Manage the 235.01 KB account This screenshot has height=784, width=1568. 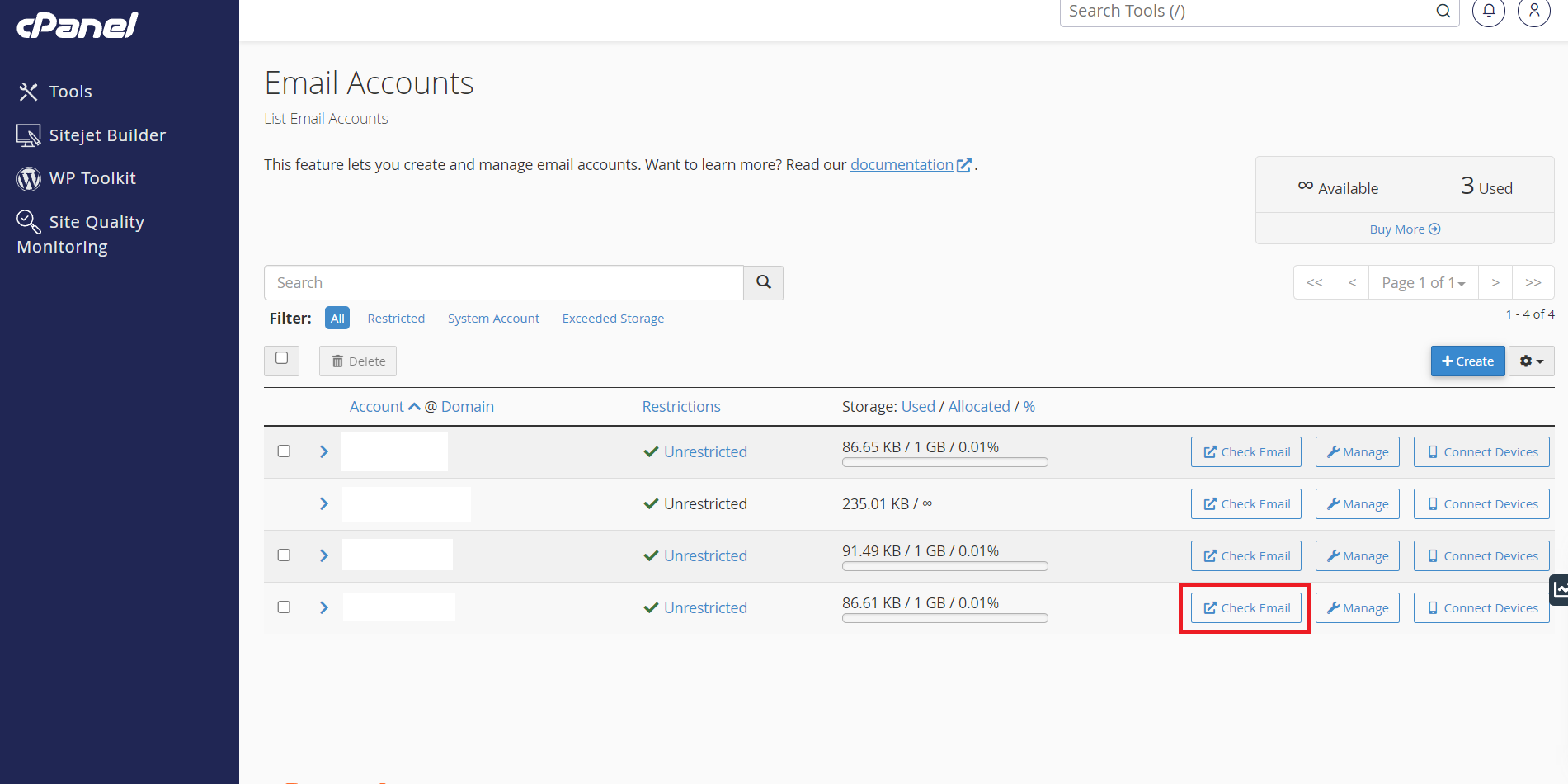coord(1358,503)
